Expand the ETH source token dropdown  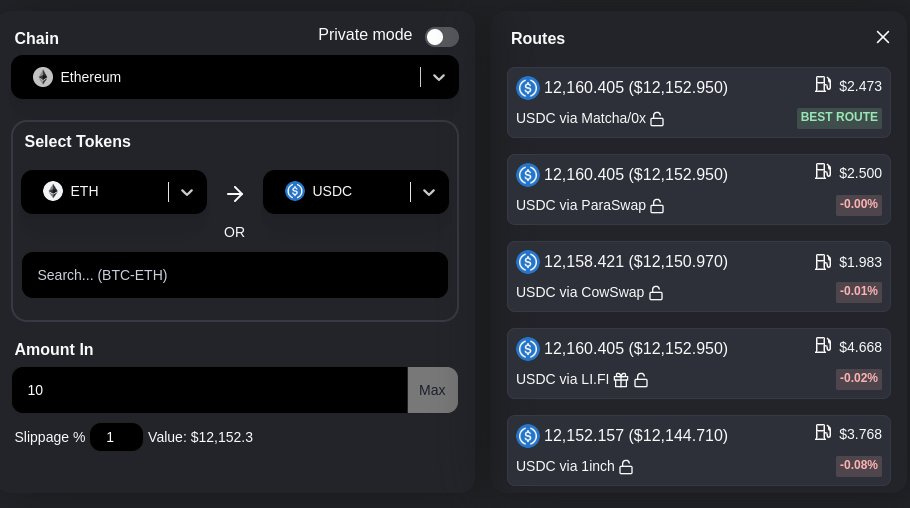pyautogui.click(x=187, y=192)
